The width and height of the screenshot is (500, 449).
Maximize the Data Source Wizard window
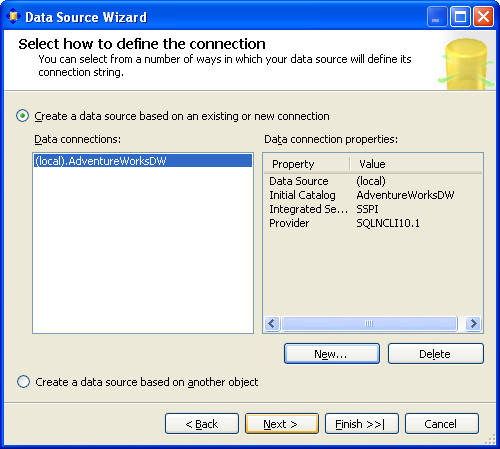coord(460,17)
